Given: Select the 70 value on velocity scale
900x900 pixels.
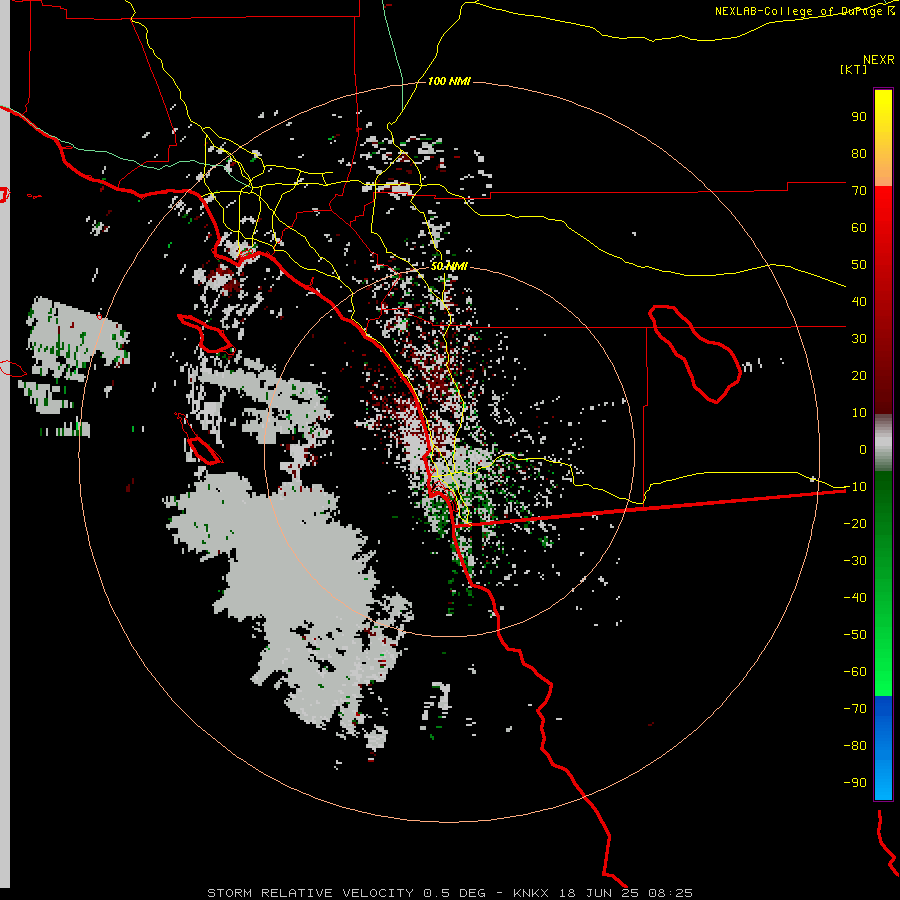Looking at the screenshot, I should [x=859, y=191].
